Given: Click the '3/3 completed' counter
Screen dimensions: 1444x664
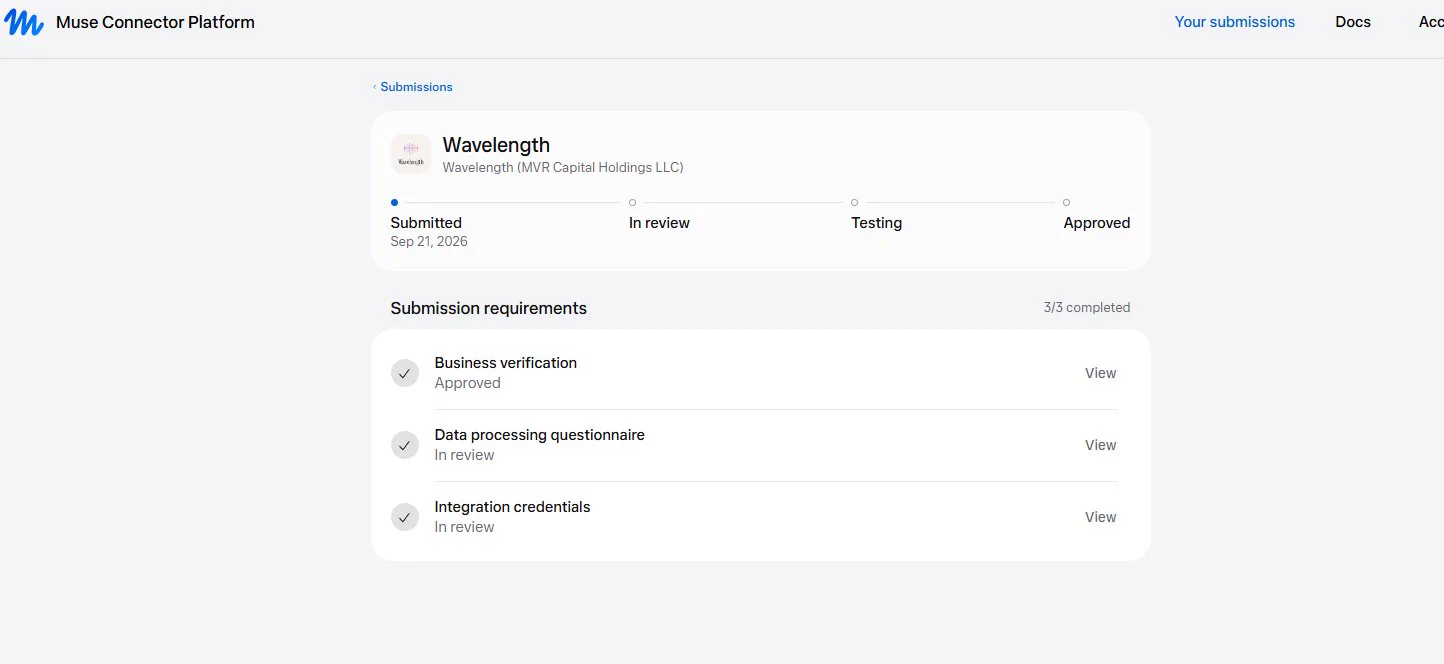Looking at the screenshot, I should point(1087,307).
